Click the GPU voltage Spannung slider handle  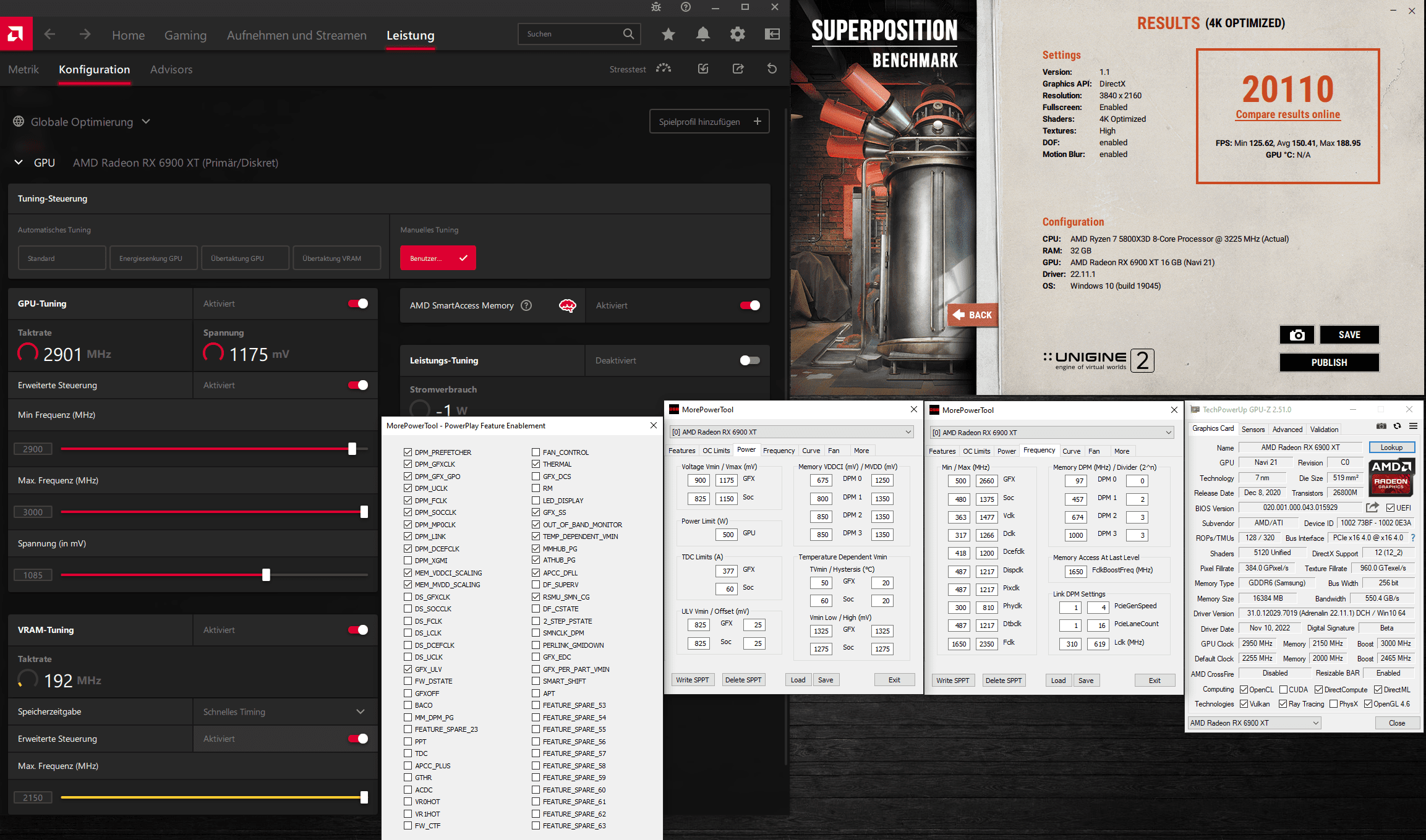(x=266, y=575)
